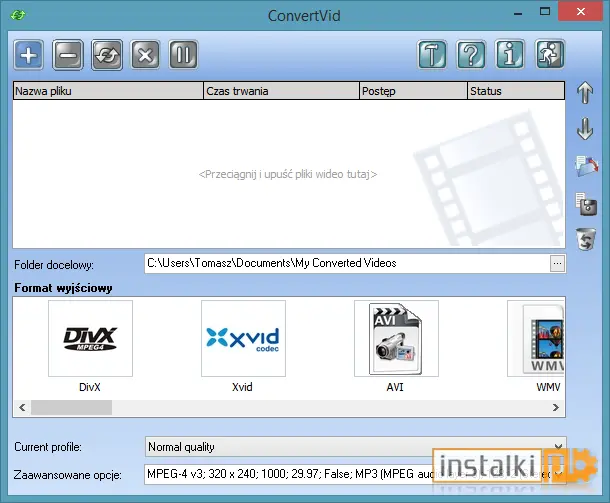The height and width of the screenshot is (503, 610).
Task: Minimize the ConvertVid window
Action: [x=518, y=13]
